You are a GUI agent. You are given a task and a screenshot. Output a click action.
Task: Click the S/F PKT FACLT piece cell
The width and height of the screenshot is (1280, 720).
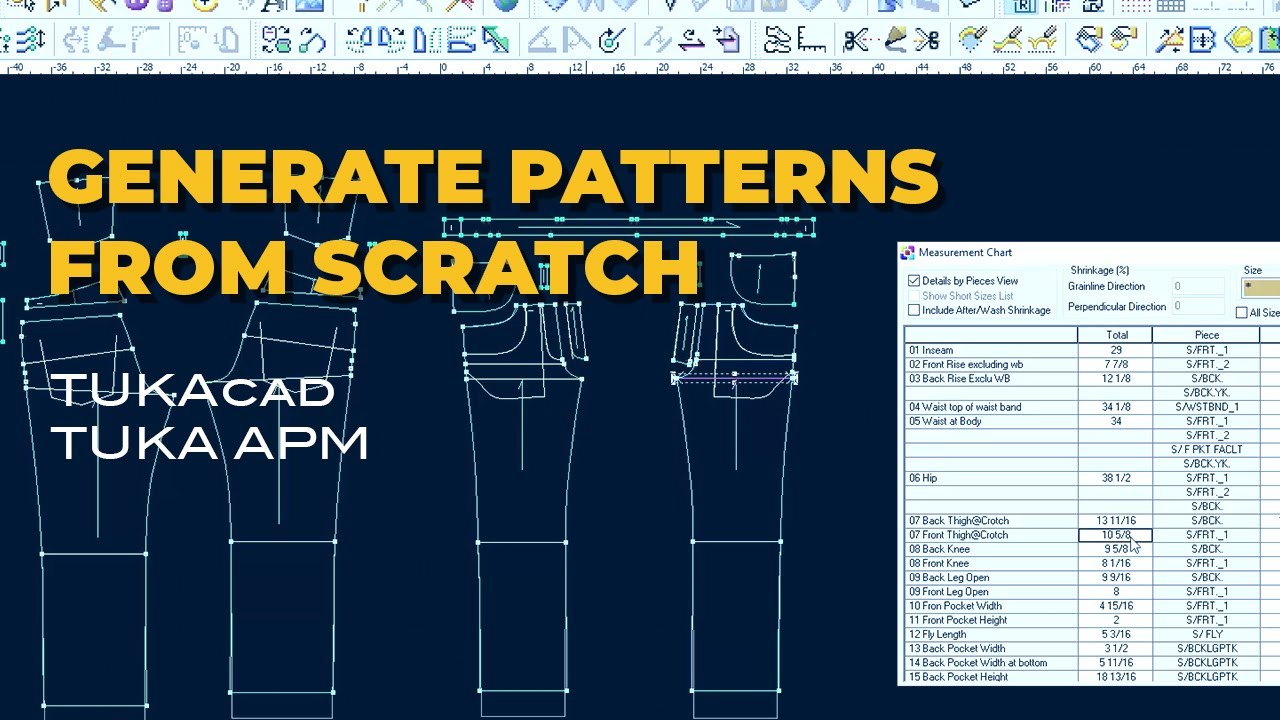tap(1207, 450)
